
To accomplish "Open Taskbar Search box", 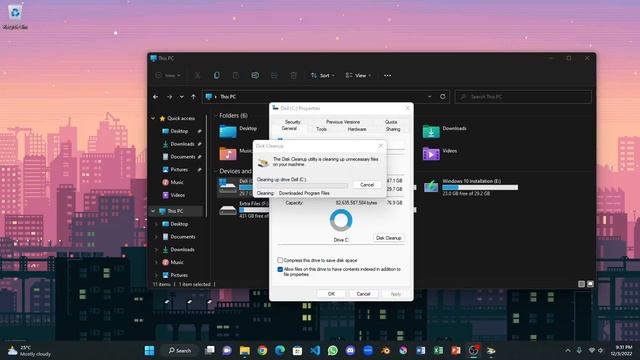I will [179, 351].
